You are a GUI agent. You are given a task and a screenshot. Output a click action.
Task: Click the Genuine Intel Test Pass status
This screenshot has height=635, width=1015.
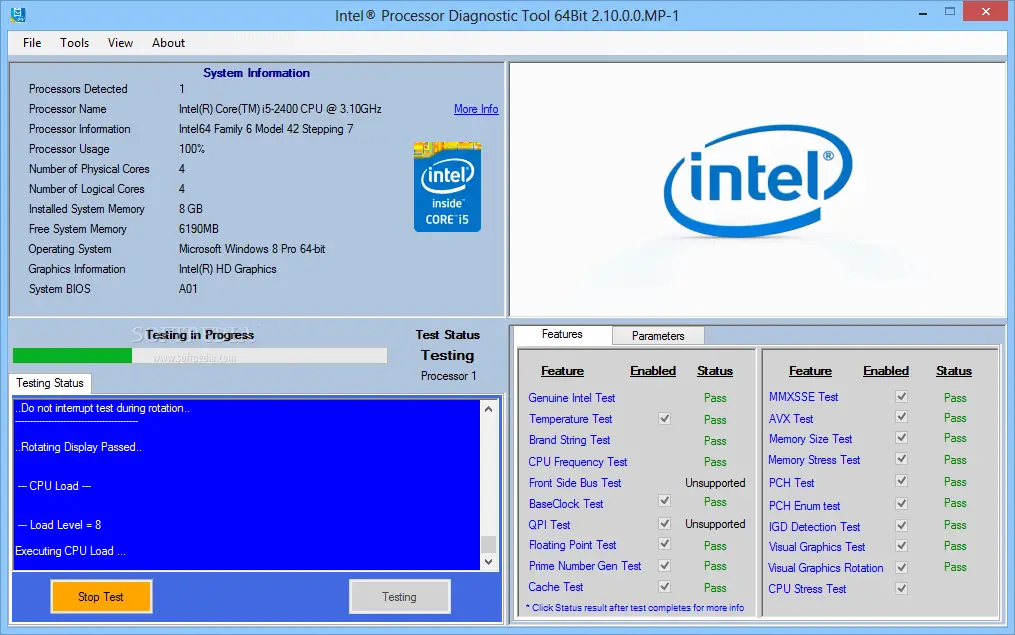pos(715,398)
